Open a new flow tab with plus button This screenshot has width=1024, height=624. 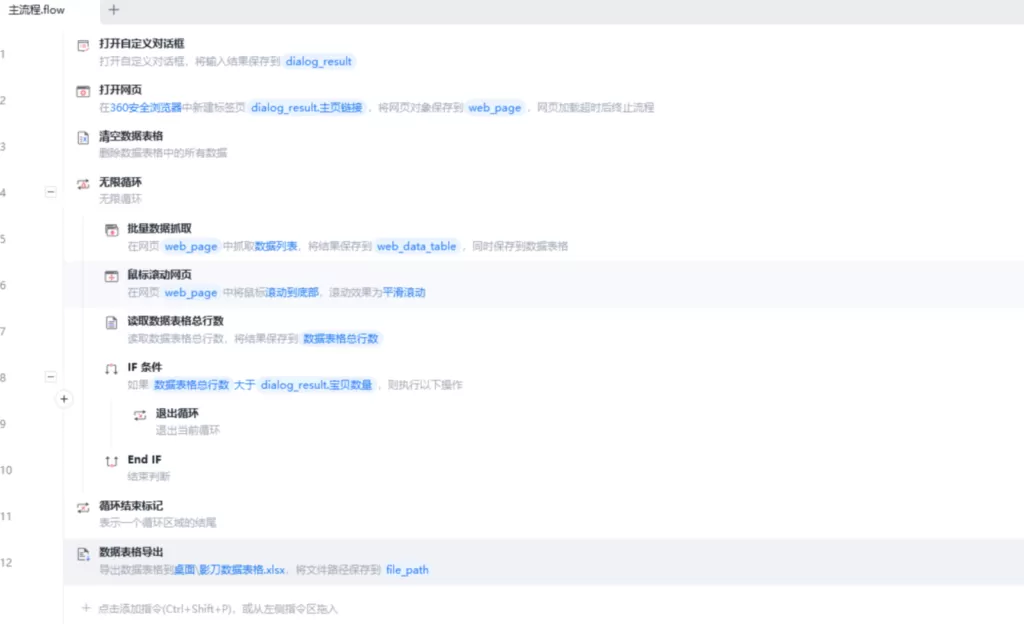(113, 10)
